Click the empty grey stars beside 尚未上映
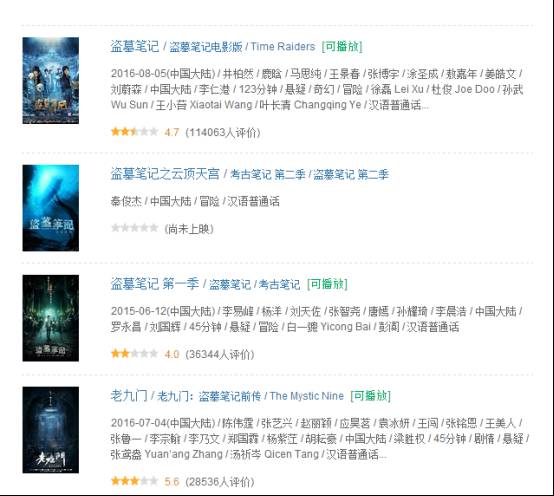The image size is (554, 496). coord(134,228)
